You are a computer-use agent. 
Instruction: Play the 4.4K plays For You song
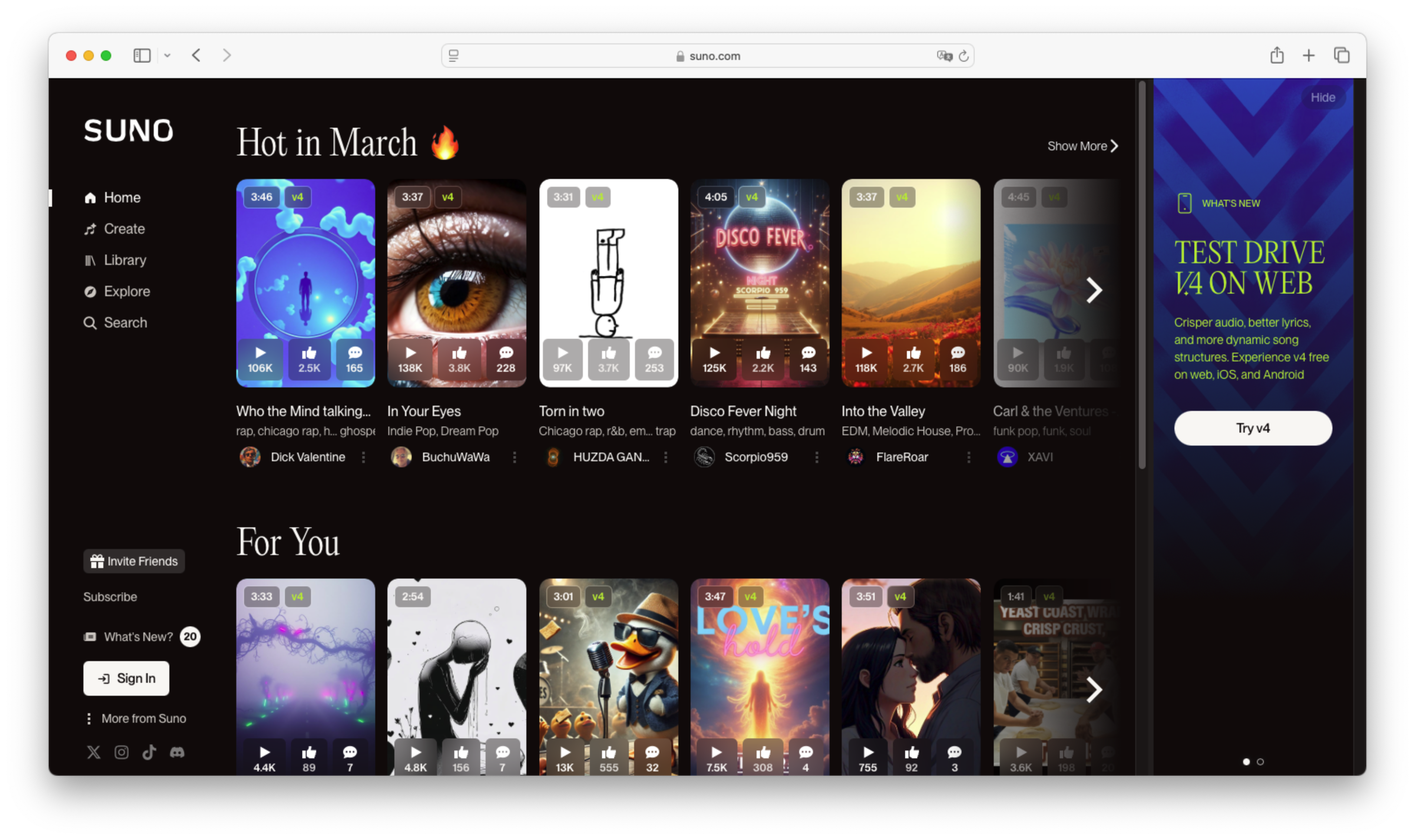tap(264, 757)
